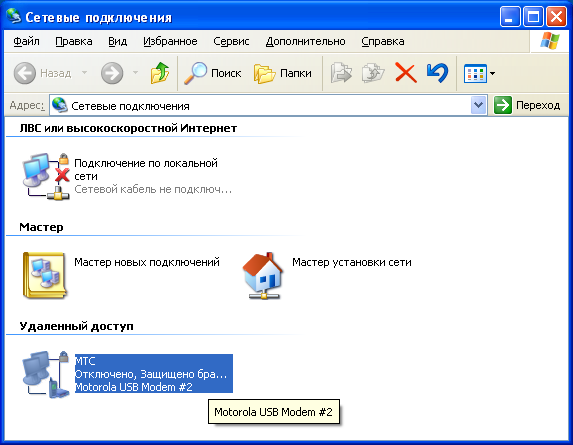Image resolution: width=573 pixels, height=445 pixels.
Task: Click the Copy To folder icon
Action: coord(373,73)
